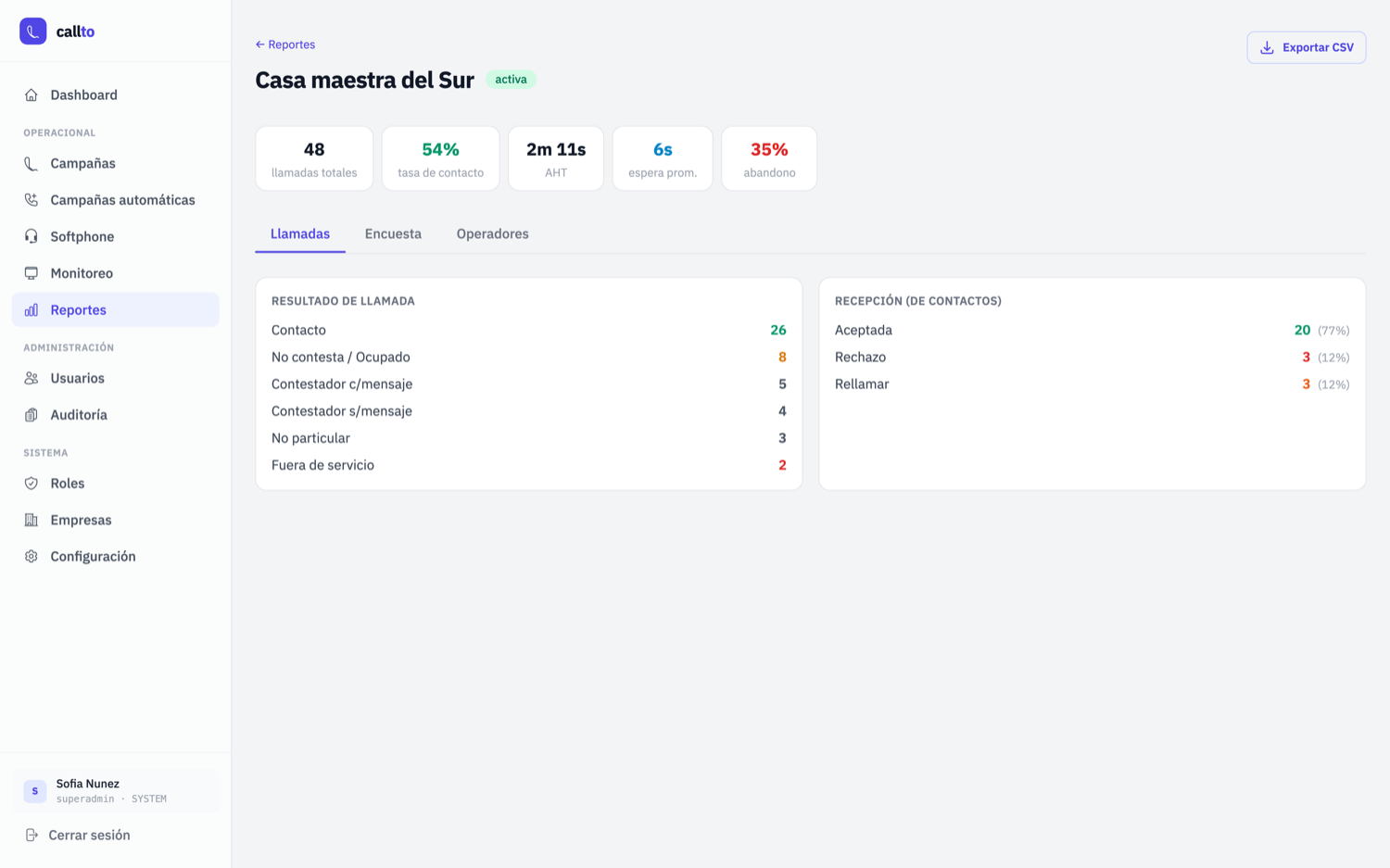1390x868 pixels.
Task: Click the Softphone headset icon
Action: pyautogui.click(x=32, y=236)
